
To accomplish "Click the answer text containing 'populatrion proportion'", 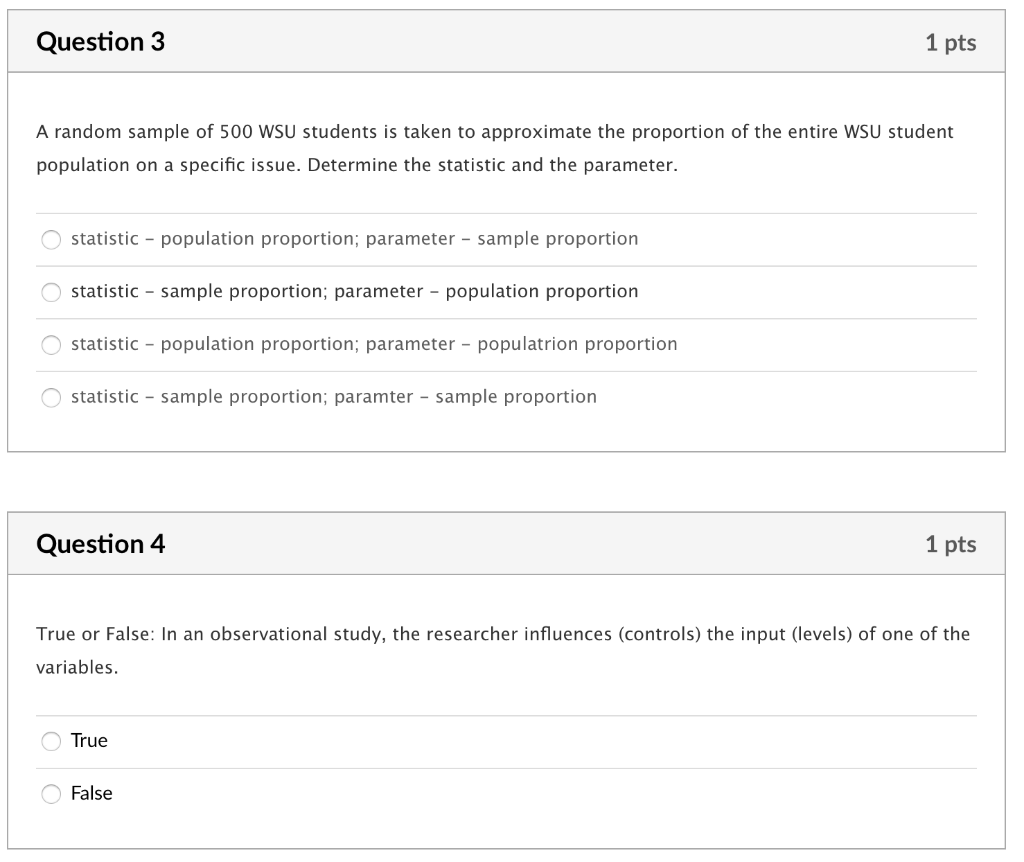I will 374,344.
